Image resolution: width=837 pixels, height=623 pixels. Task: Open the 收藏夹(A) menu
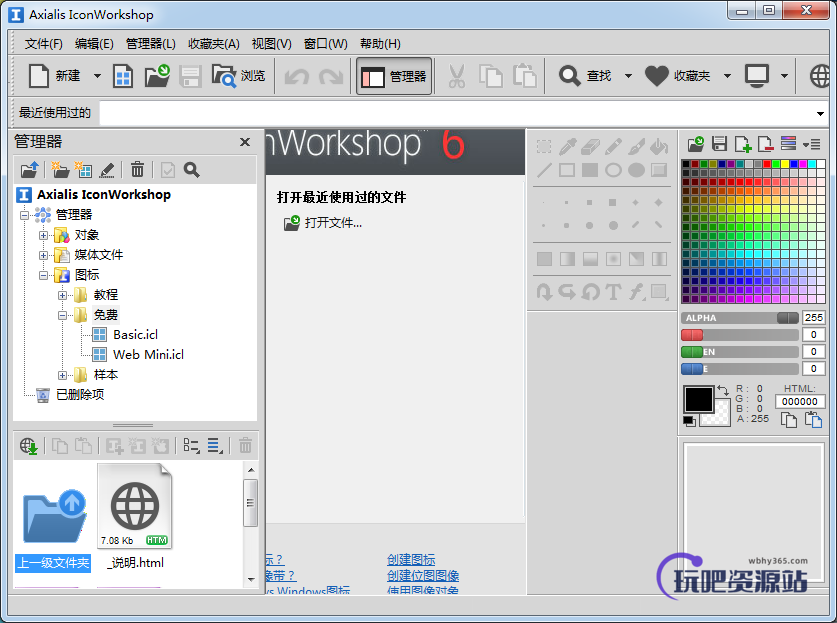click(x=214, y=44)
